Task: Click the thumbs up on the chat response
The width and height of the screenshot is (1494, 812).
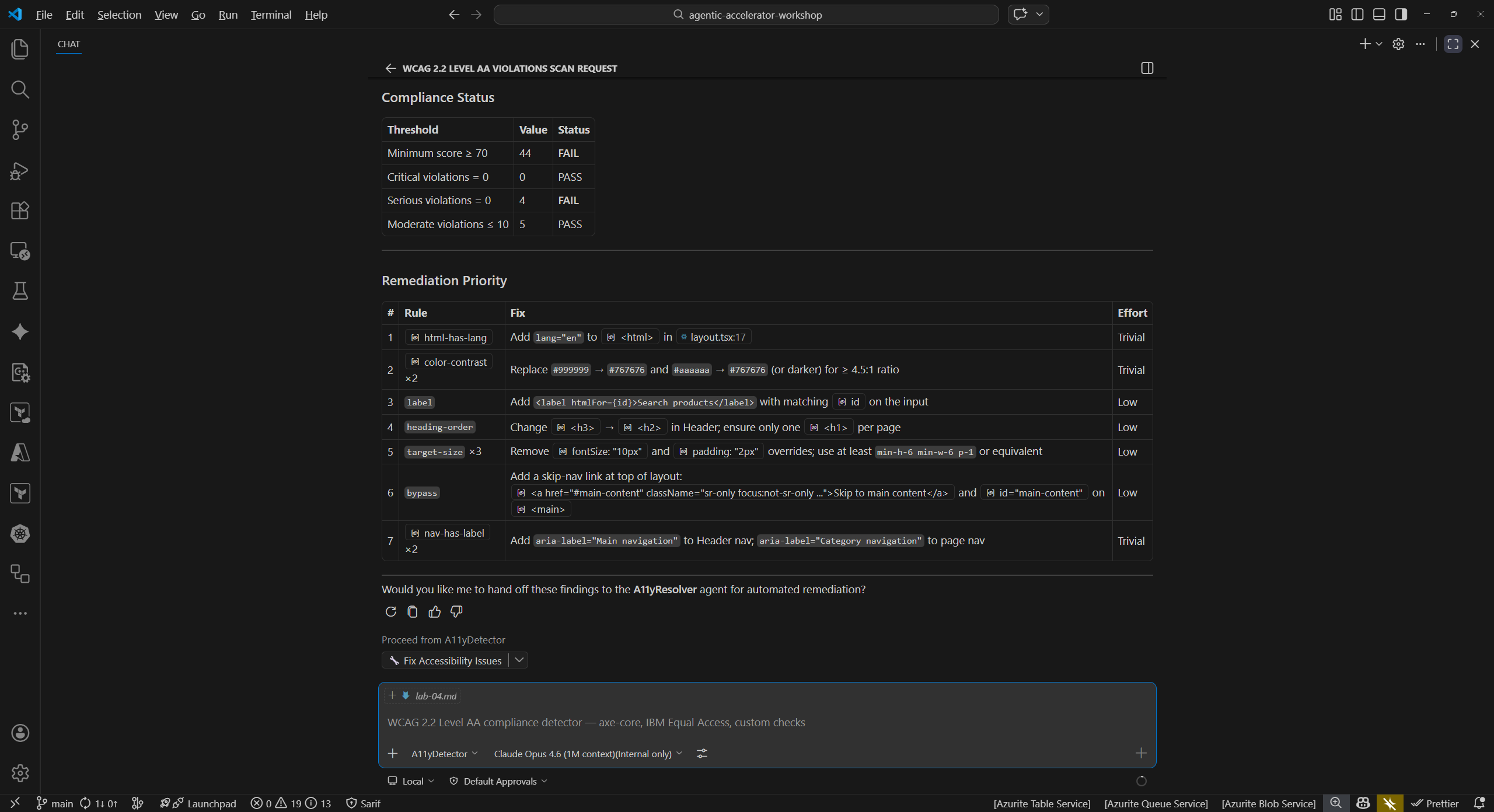Action: coord(435,611)
